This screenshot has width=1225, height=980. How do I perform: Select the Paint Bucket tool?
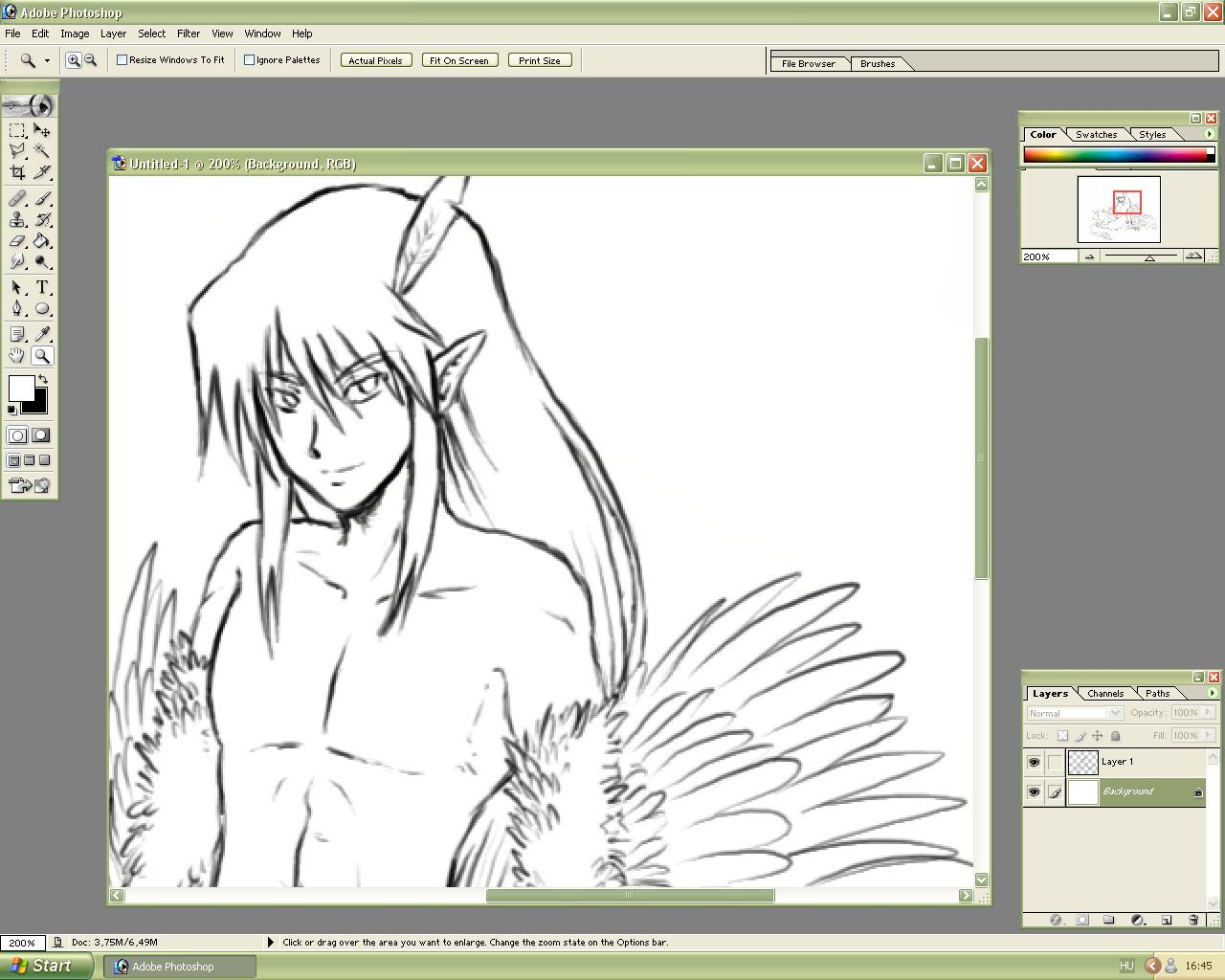(x=42, y=241)
